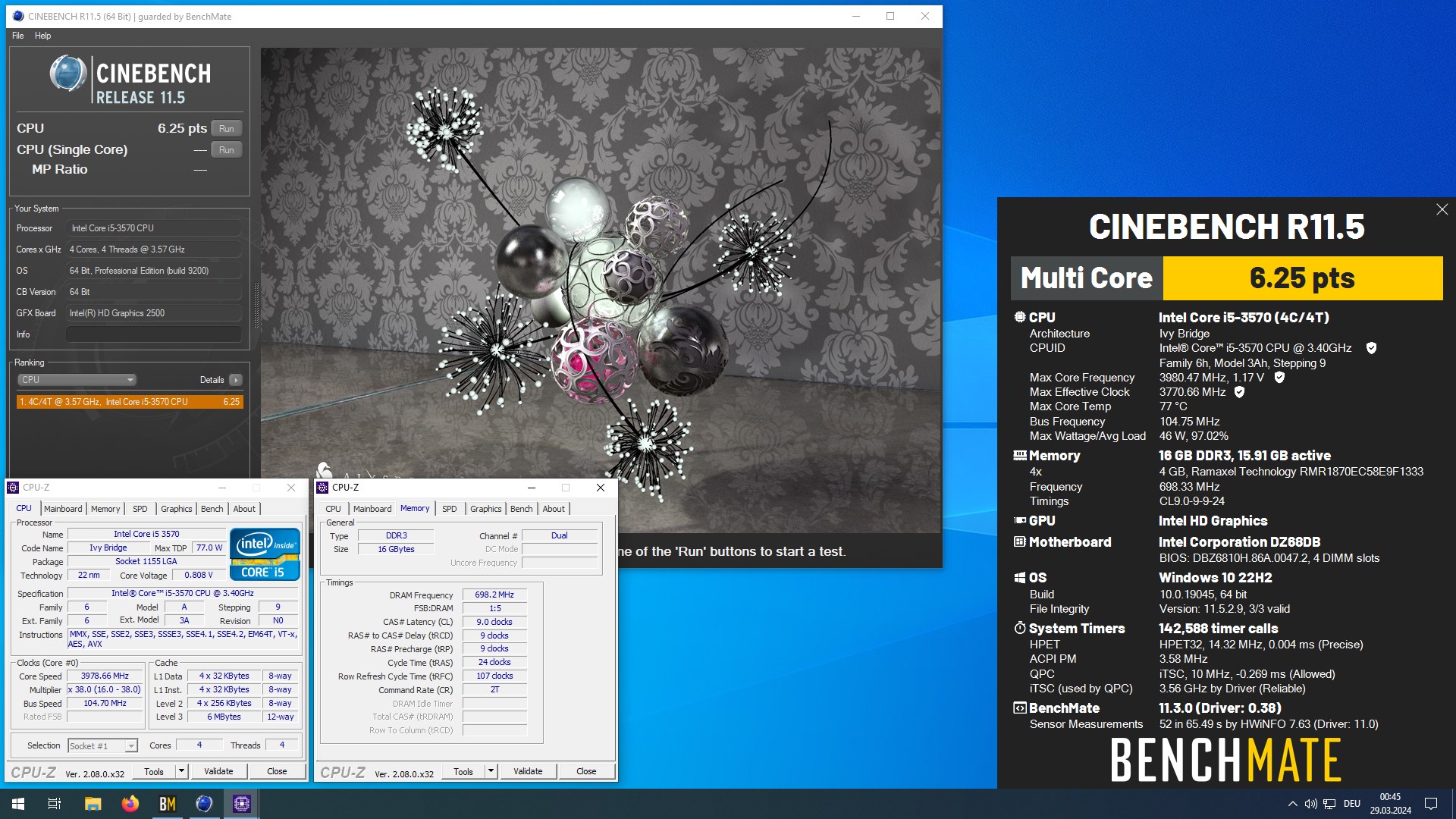Click the CPU-Z icon in Memory window title

(323, 488)
